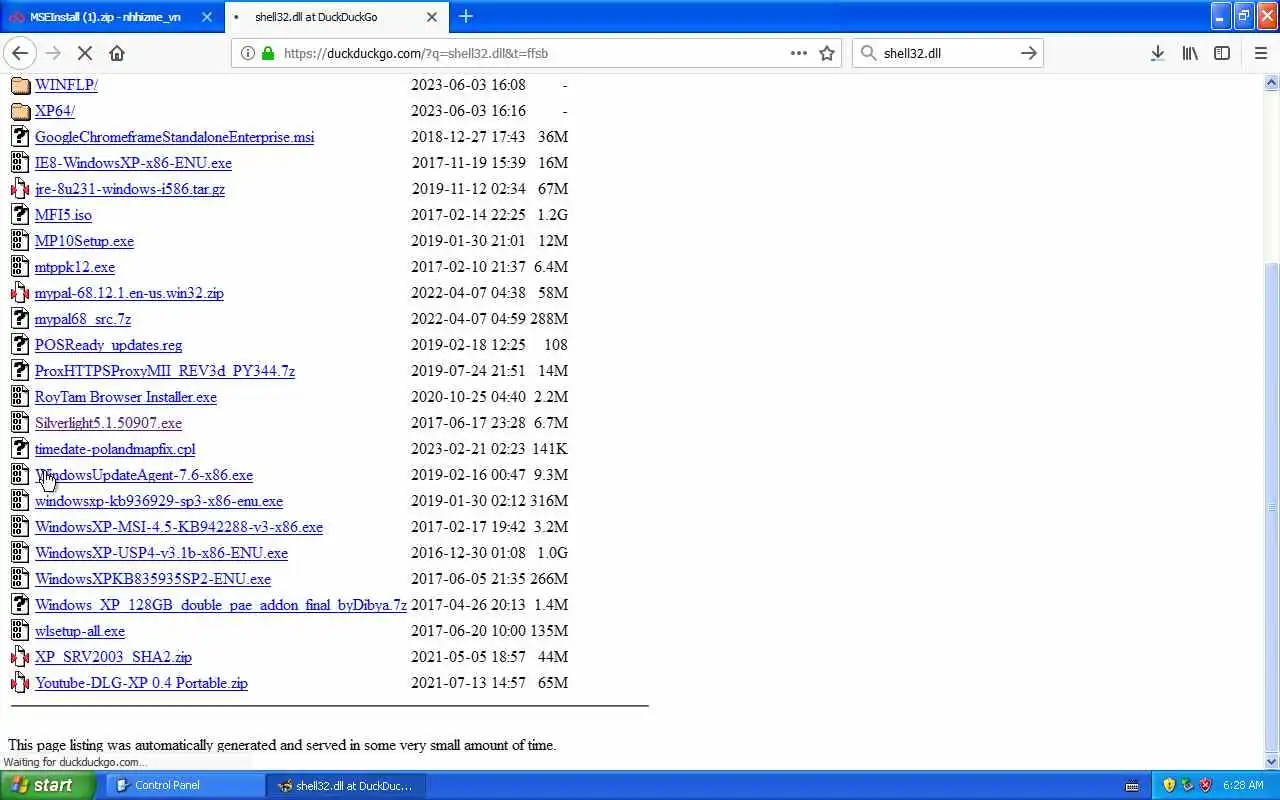Open page actions three-dot menu

coord(799,53)
